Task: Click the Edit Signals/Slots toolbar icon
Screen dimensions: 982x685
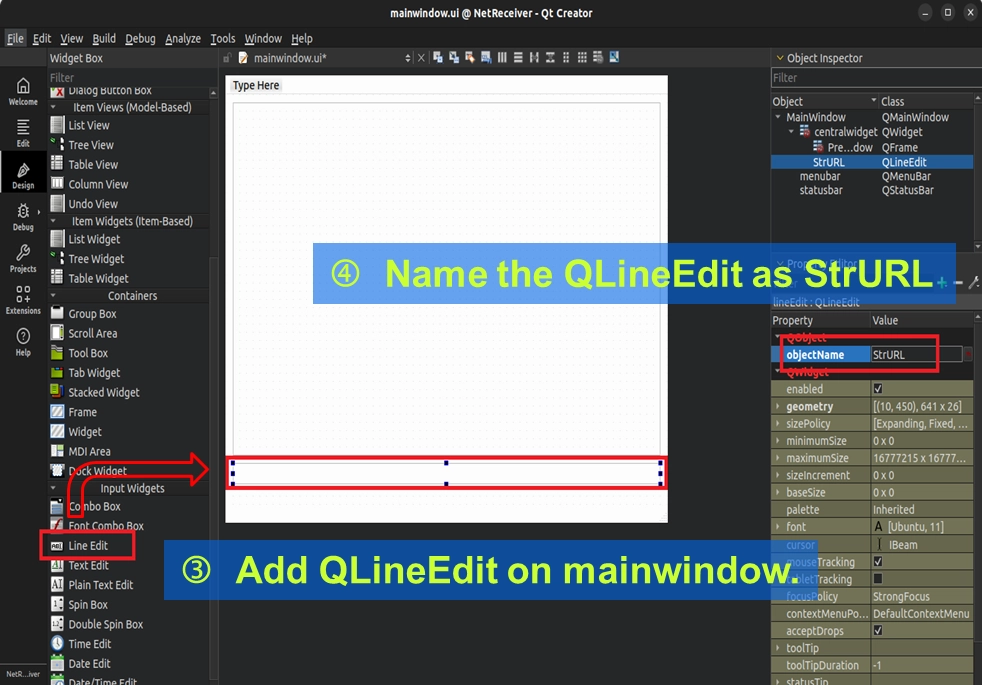Action: (x=453, y=58)
